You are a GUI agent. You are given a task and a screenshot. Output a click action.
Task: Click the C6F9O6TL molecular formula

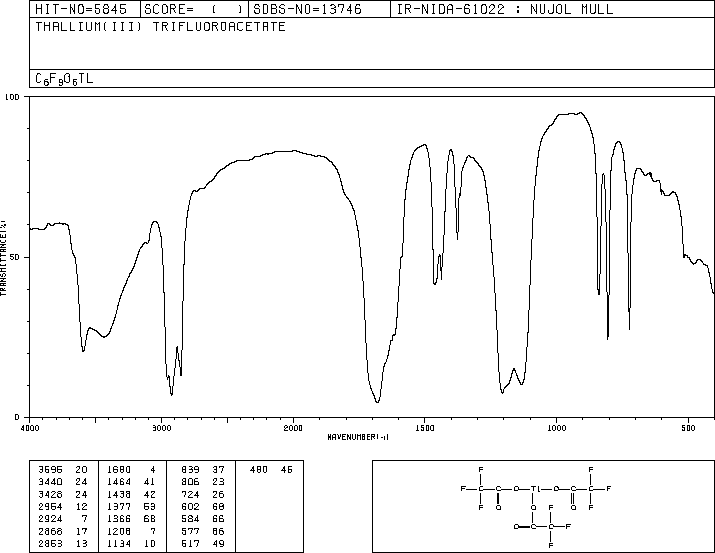point(64,79)
